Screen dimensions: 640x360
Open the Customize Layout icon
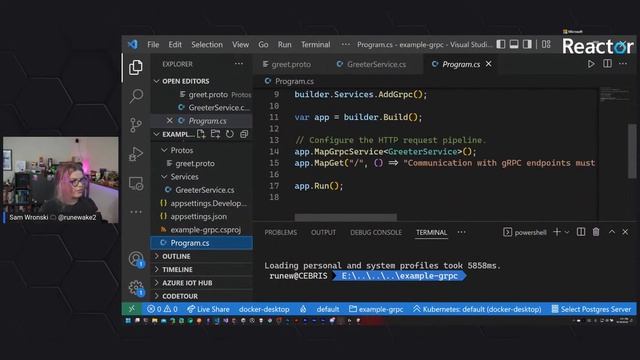546,44
